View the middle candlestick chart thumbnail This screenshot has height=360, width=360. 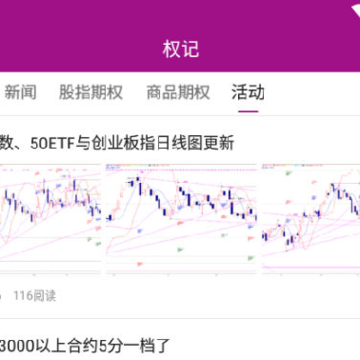click(181, 219)
